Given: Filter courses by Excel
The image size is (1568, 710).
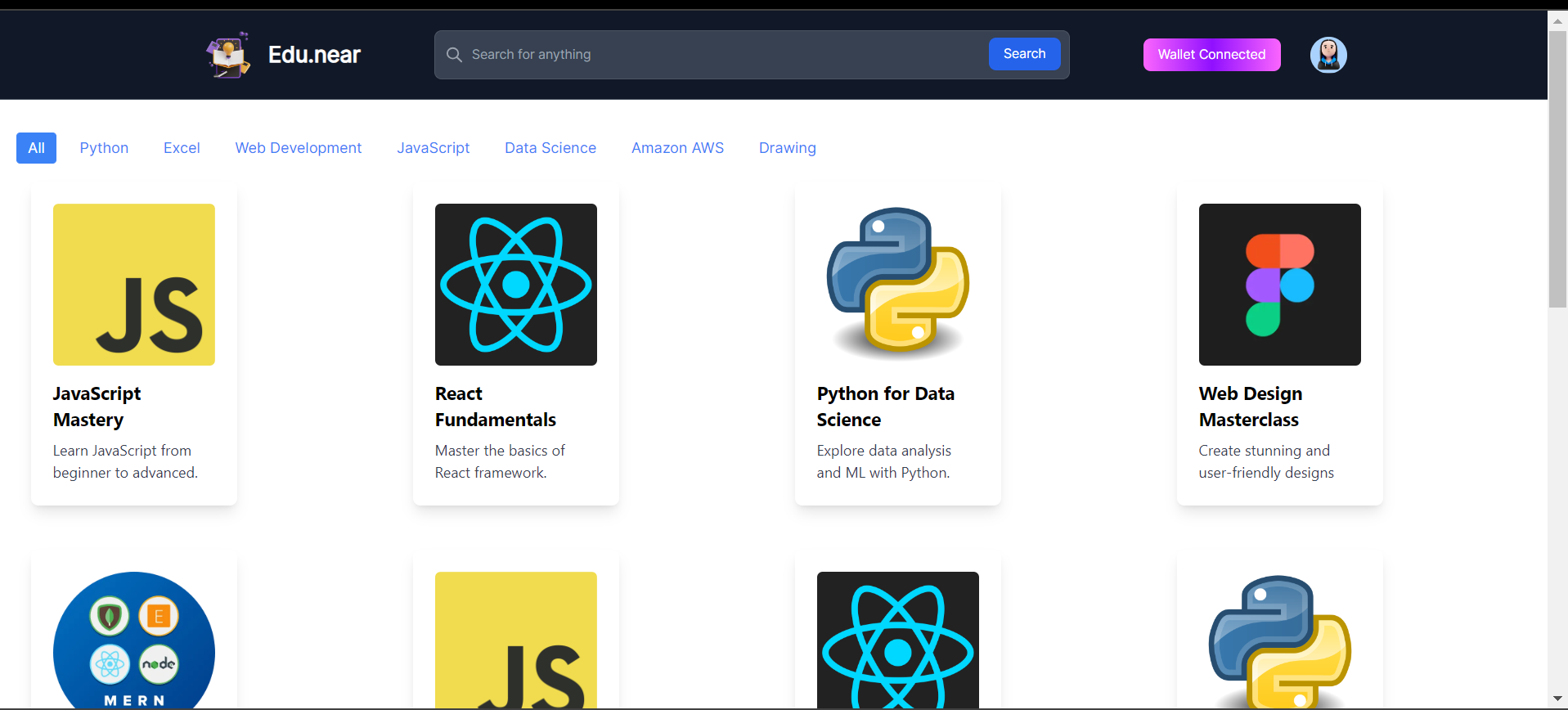Looking at the screenshot, I should click(182, 148).
